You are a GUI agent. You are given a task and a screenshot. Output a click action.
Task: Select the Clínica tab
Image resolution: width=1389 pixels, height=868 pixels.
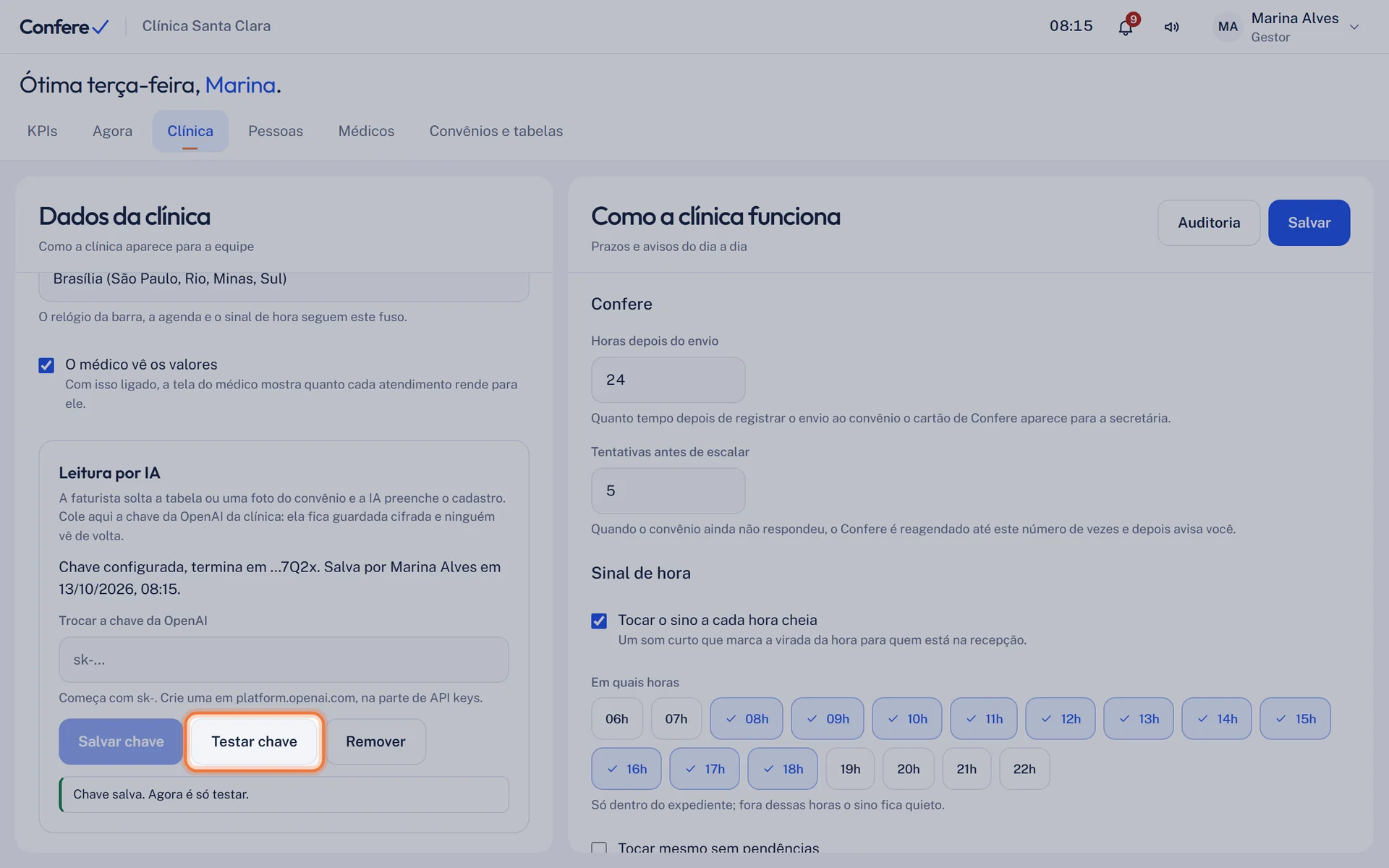(x=190, y=131)
